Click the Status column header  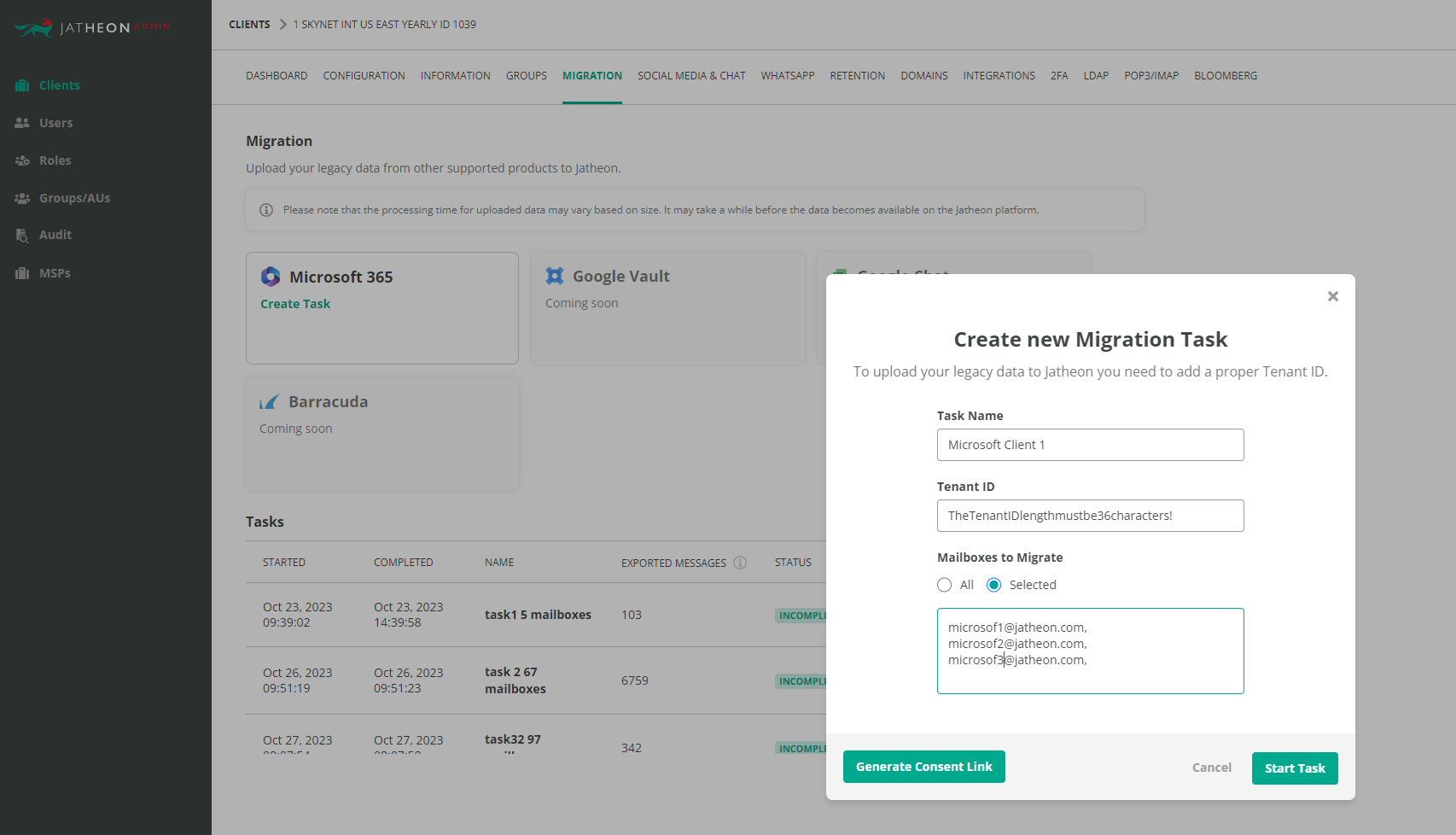pos(793,563)
